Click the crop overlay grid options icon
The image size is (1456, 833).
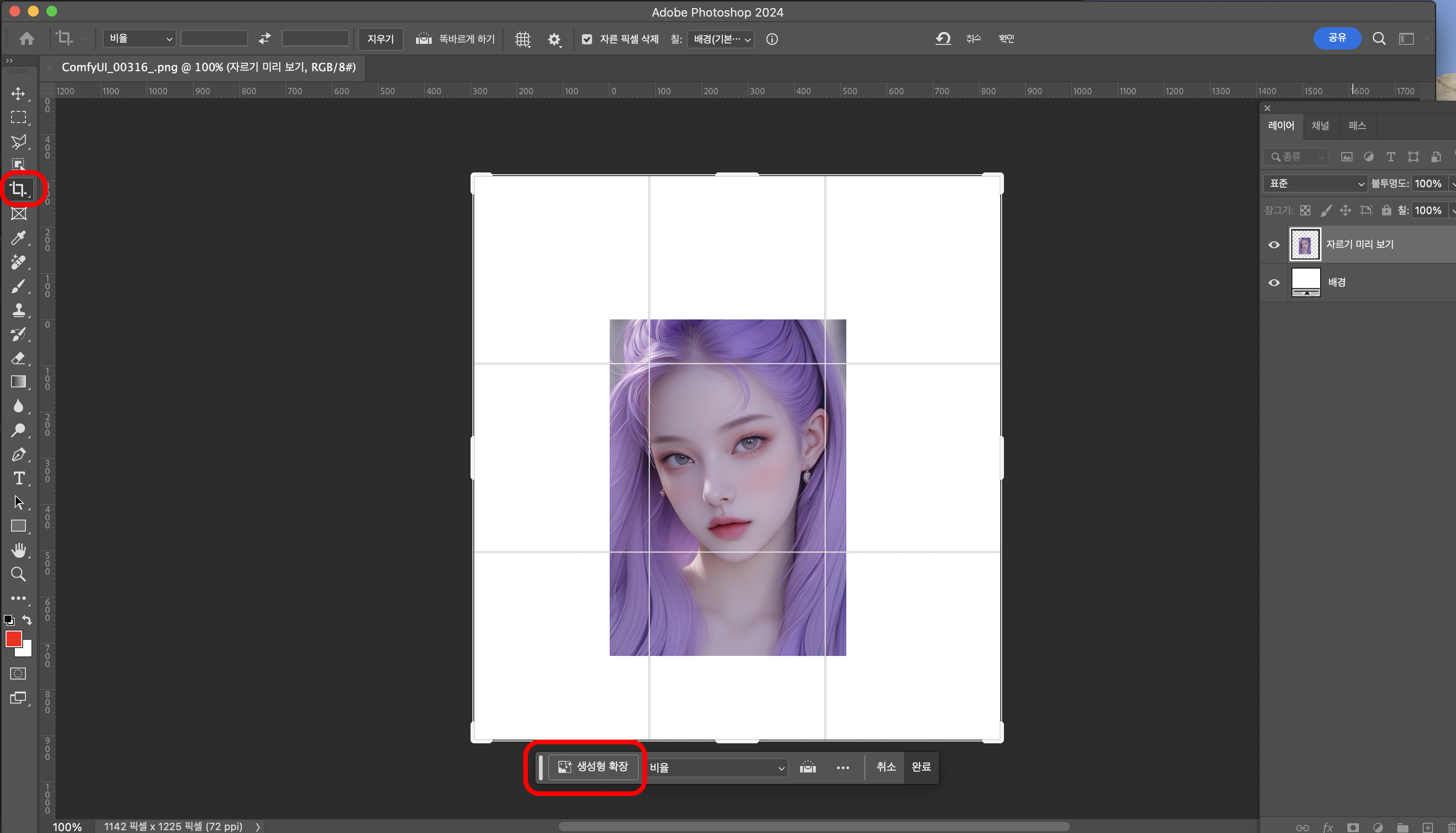522,39
